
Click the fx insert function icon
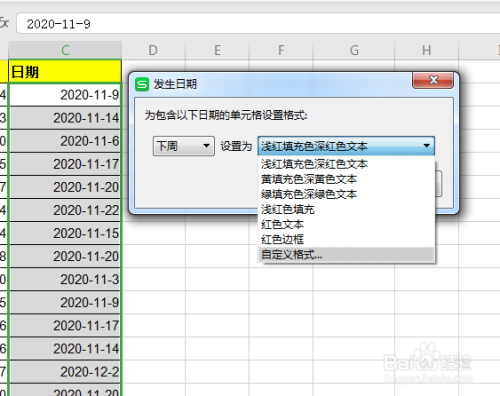tap(4, 23)
